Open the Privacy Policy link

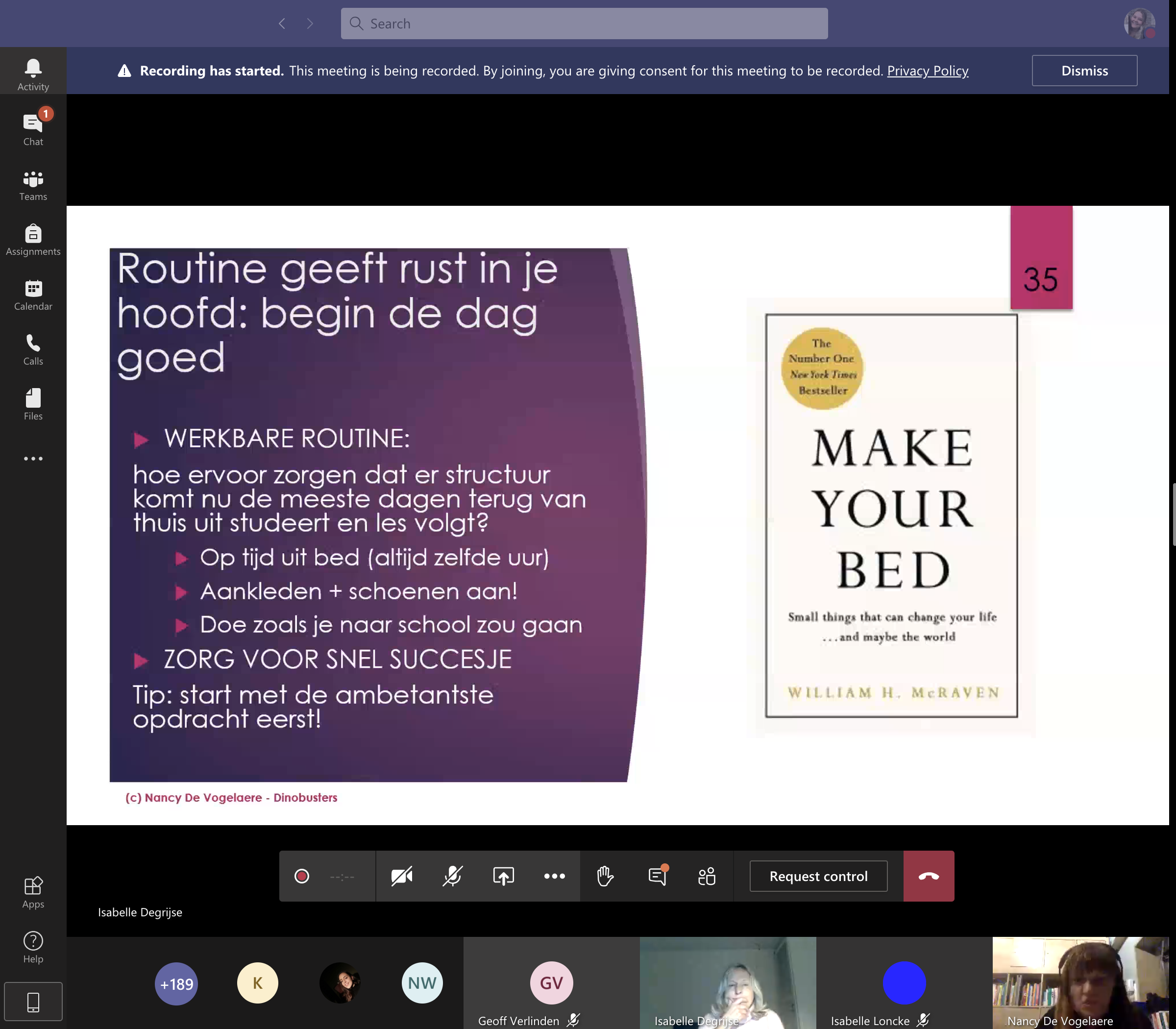pyautogui.click(x=927, y=71)
